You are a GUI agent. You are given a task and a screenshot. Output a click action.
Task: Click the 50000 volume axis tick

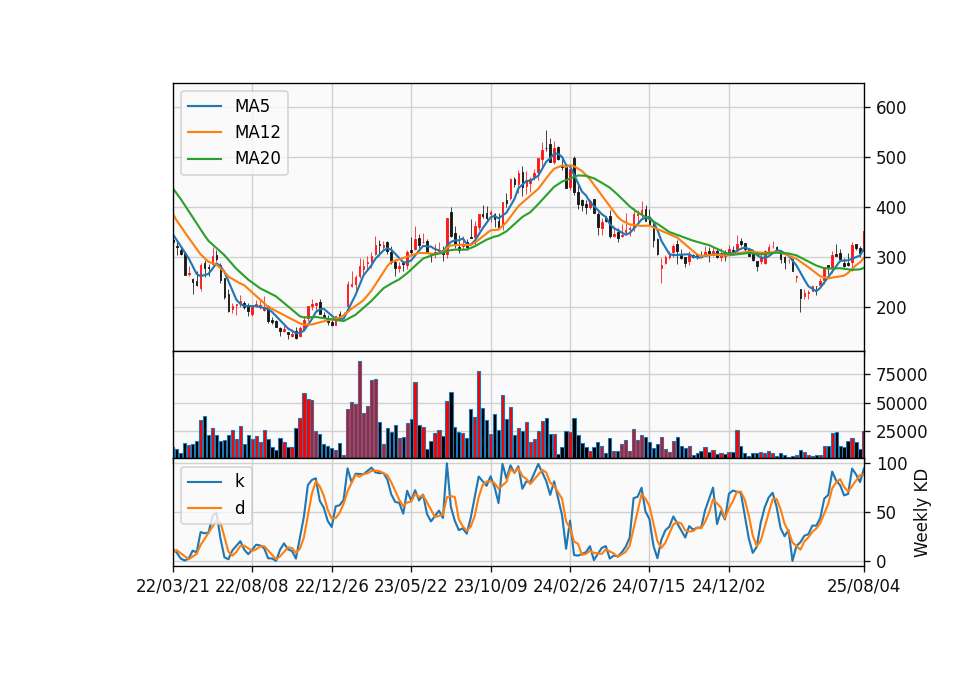pyautogui.click(x=901, y=403)
